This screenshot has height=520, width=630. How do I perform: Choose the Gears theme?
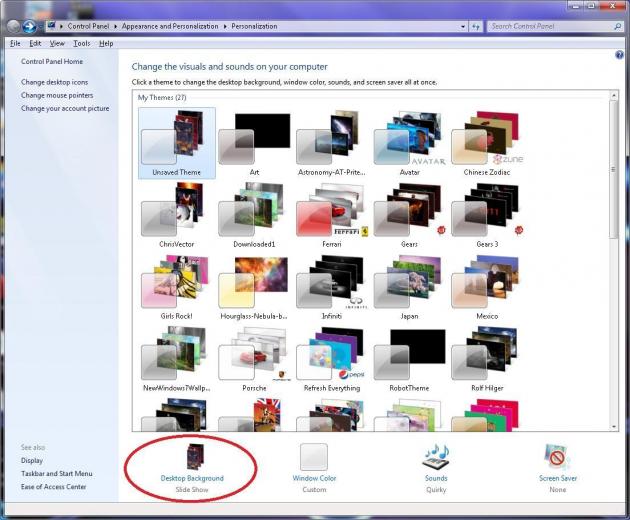[409, 215]
